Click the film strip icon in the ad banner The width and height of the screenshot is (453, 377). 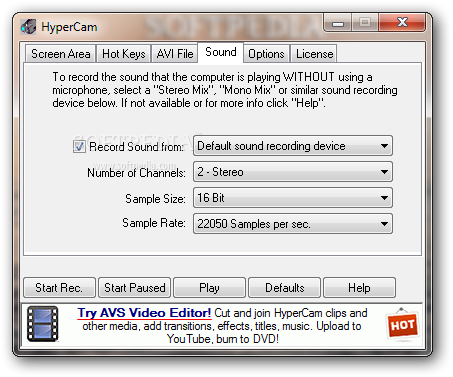point(43,324)
